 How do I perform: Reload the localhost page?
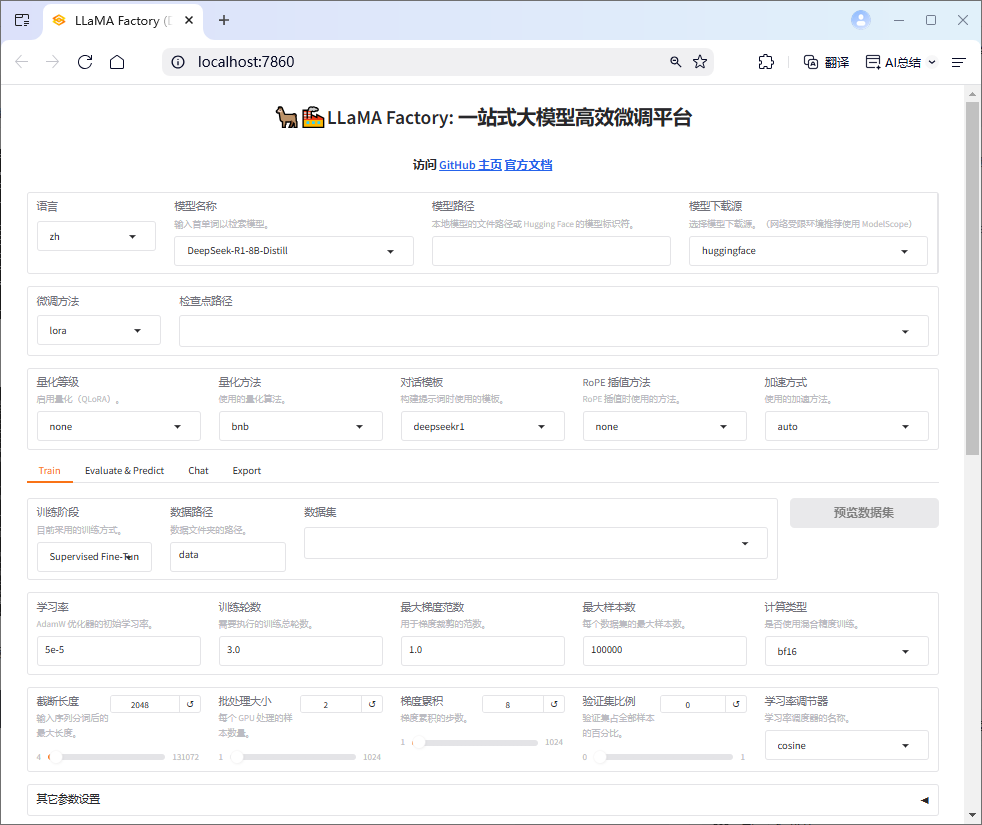click(85, 61)
